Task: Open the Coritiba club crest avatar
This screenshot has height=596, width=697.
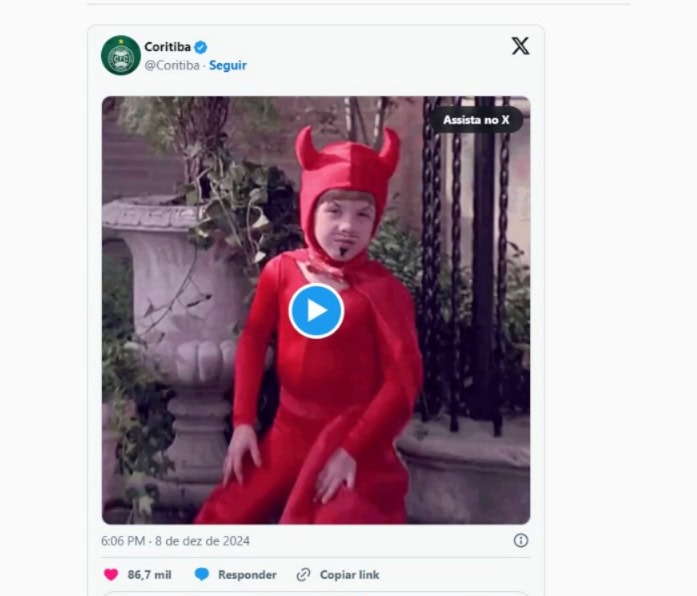Action: point(121,55)
